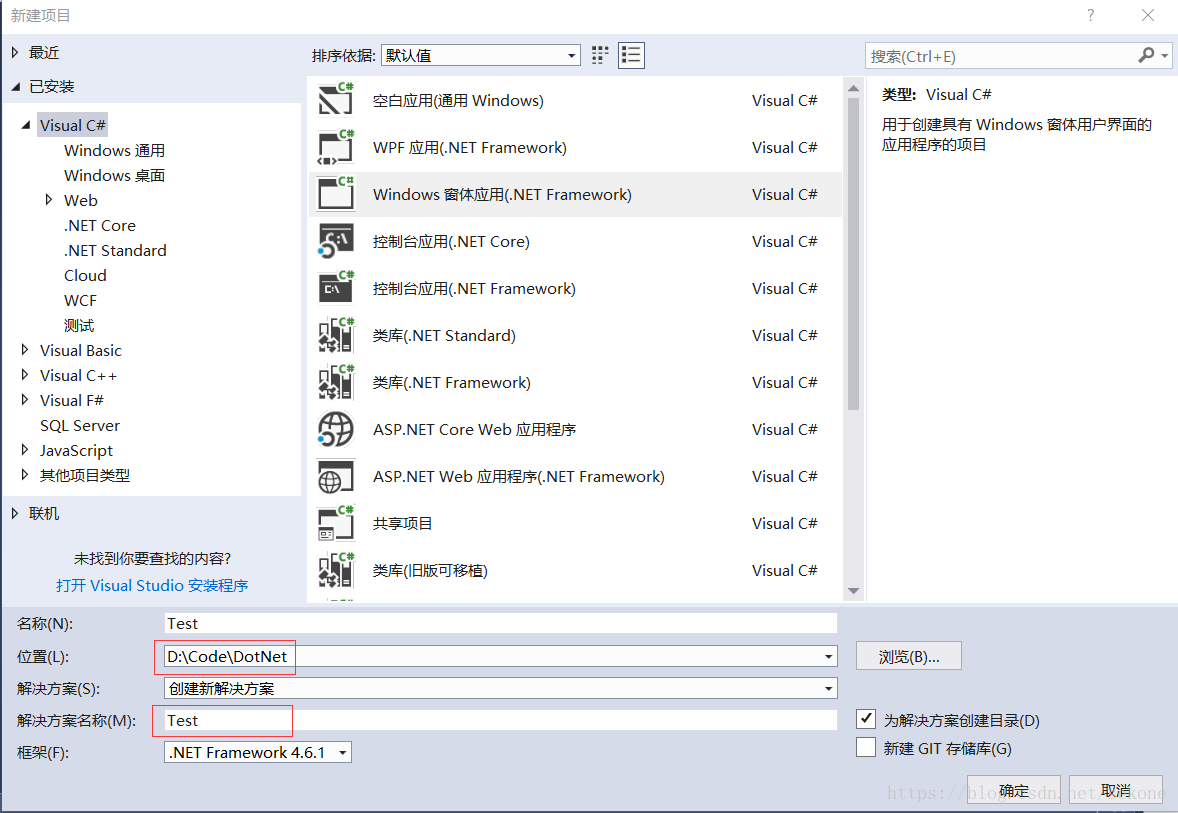Expand the 联机 section
This screenshot has height=813, width=1178.
15,513
